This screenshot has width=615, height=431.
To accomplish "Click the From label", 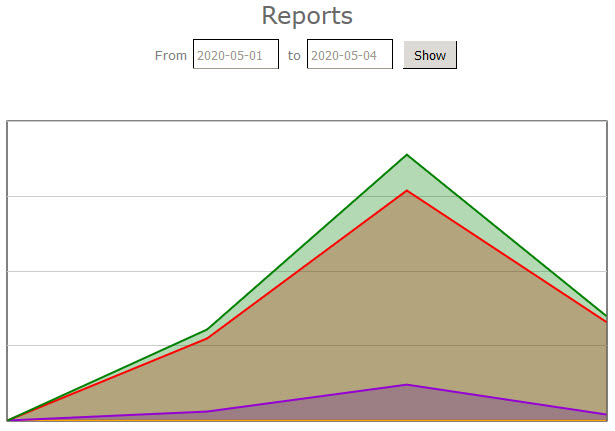I will [x=171, y=56].
